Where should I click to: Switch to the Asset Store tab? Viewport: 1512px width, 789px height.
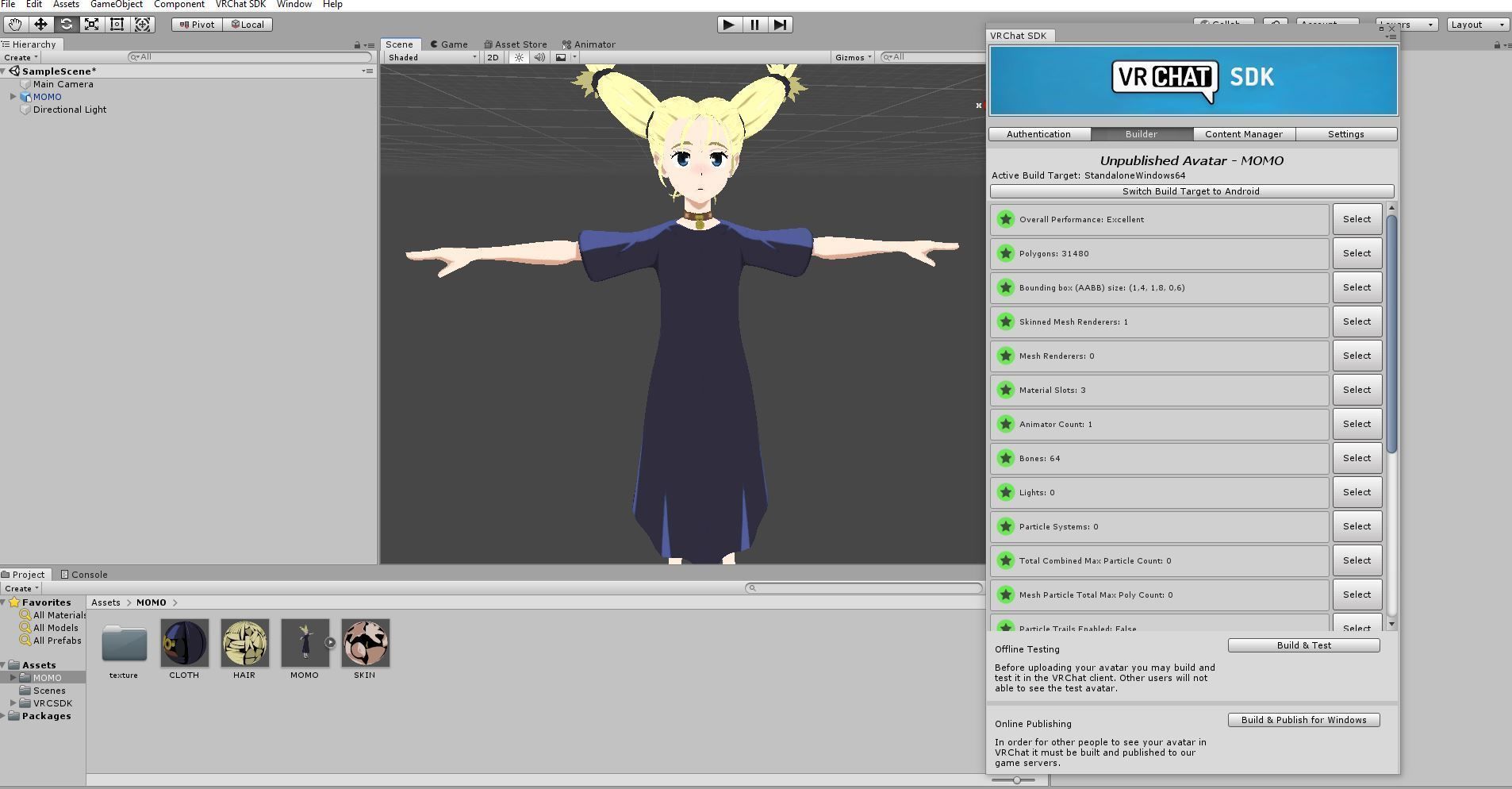pos(516,44)
